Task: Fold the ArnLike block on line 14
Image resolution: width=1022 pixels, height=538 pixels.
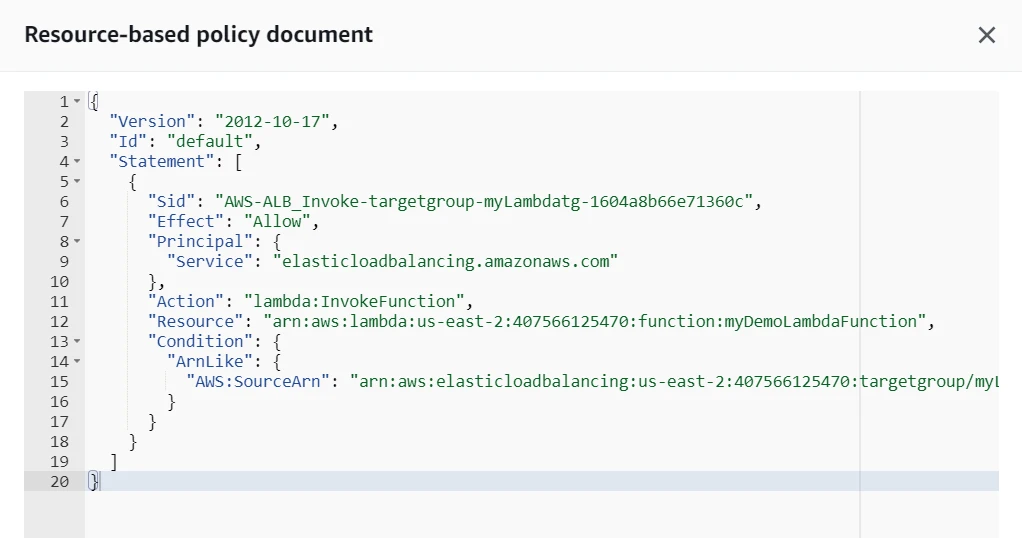Action: pyautogui.click(x=77, y=362)
